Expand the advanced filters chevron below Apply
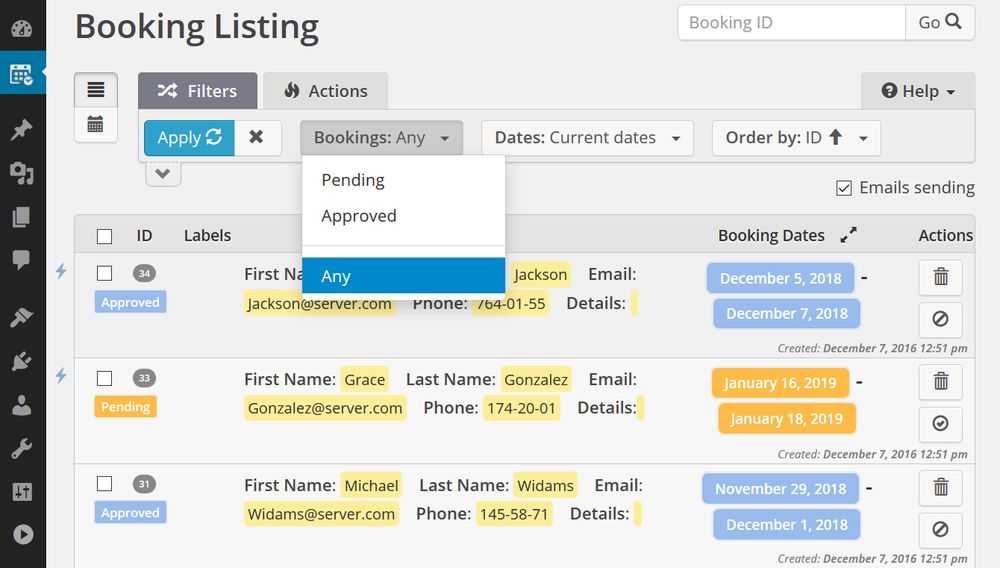1000x568 pixels. 163,174
